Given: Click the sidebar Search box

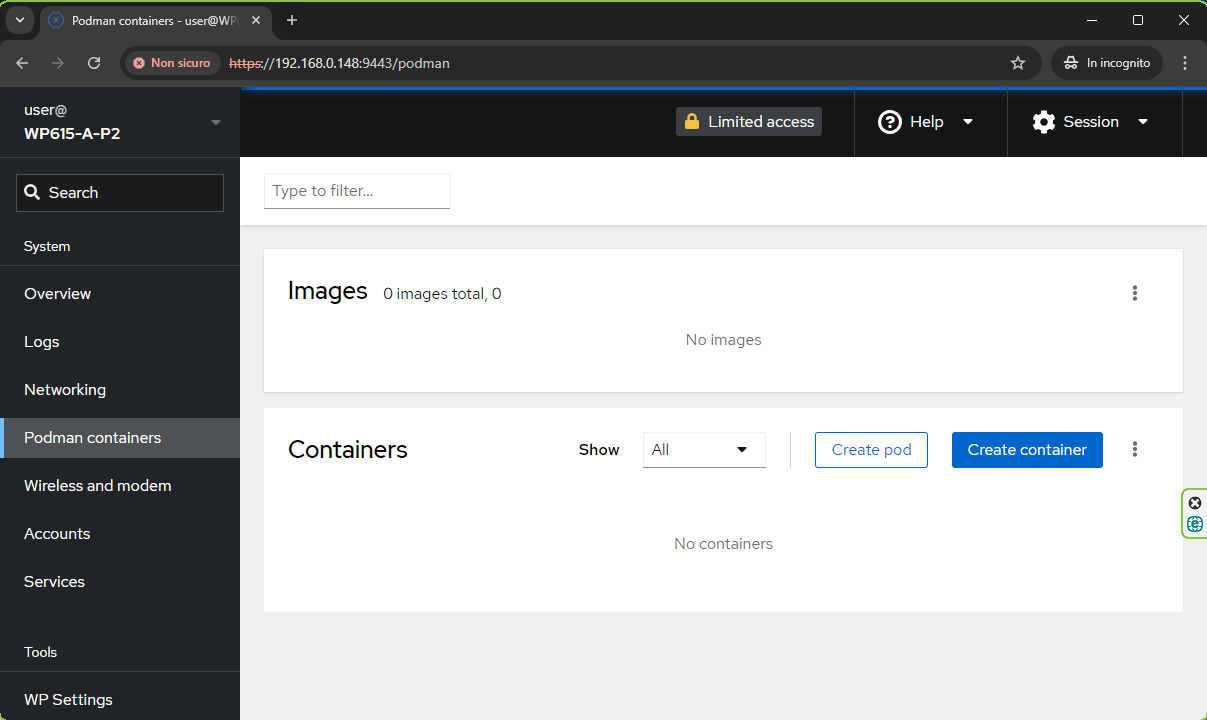Looking at the screenshot, I should tap(120, 193).
